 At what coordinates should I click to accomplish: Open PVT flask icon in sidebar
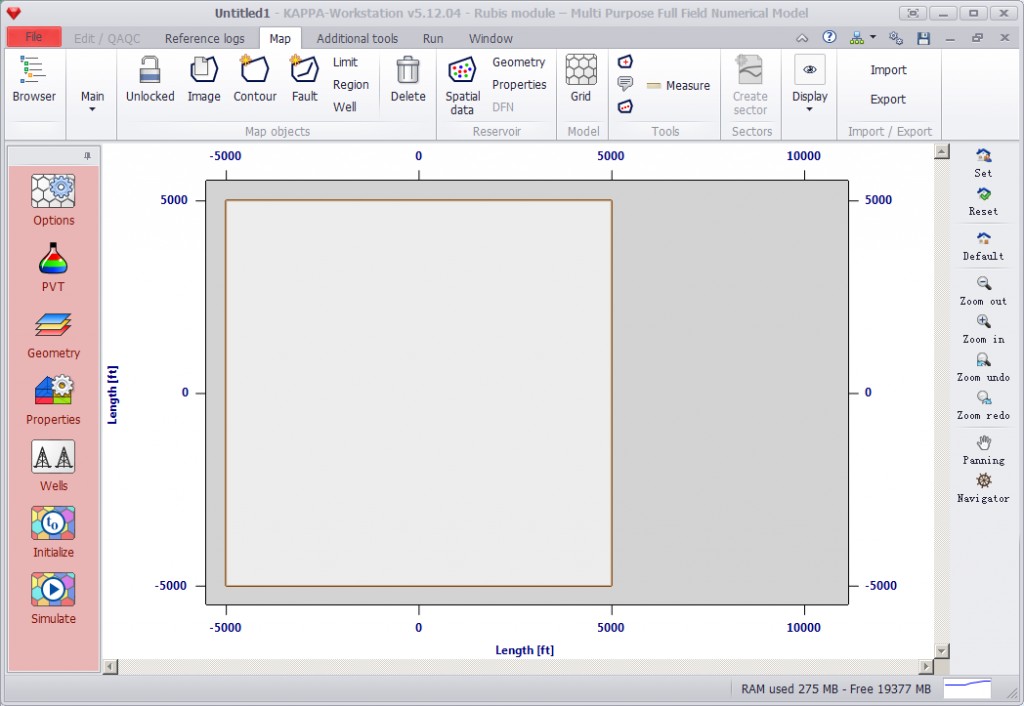pos(53,258)
